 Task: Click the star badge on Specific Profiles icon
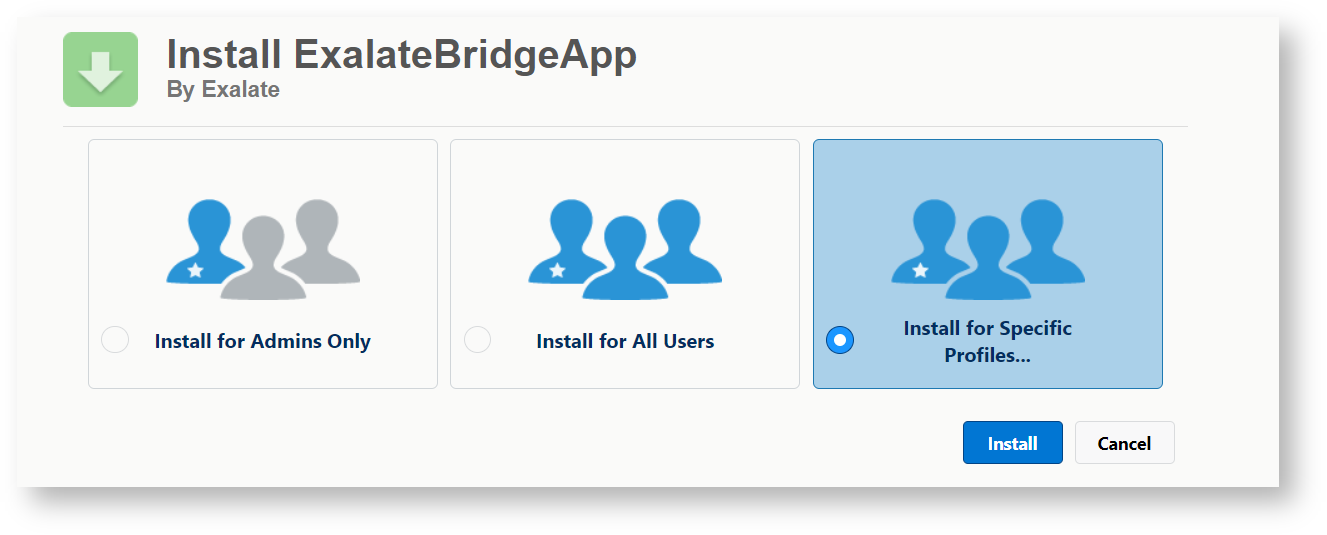[x=921, y=270]
